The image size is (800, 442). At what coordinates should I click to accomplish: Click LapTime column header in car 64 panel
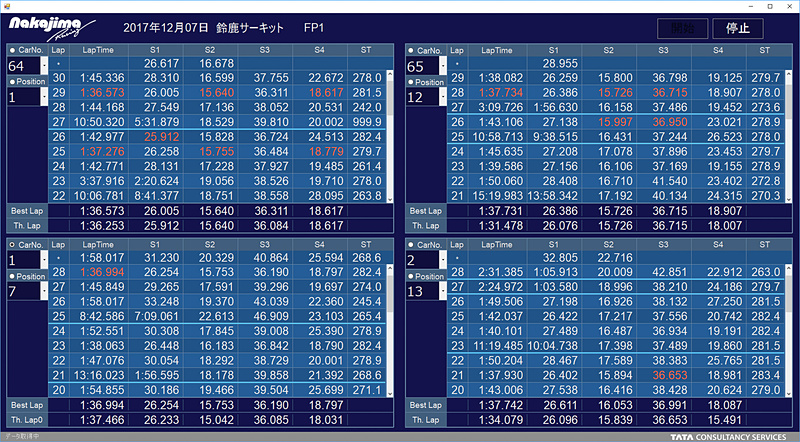click(98, 50)
